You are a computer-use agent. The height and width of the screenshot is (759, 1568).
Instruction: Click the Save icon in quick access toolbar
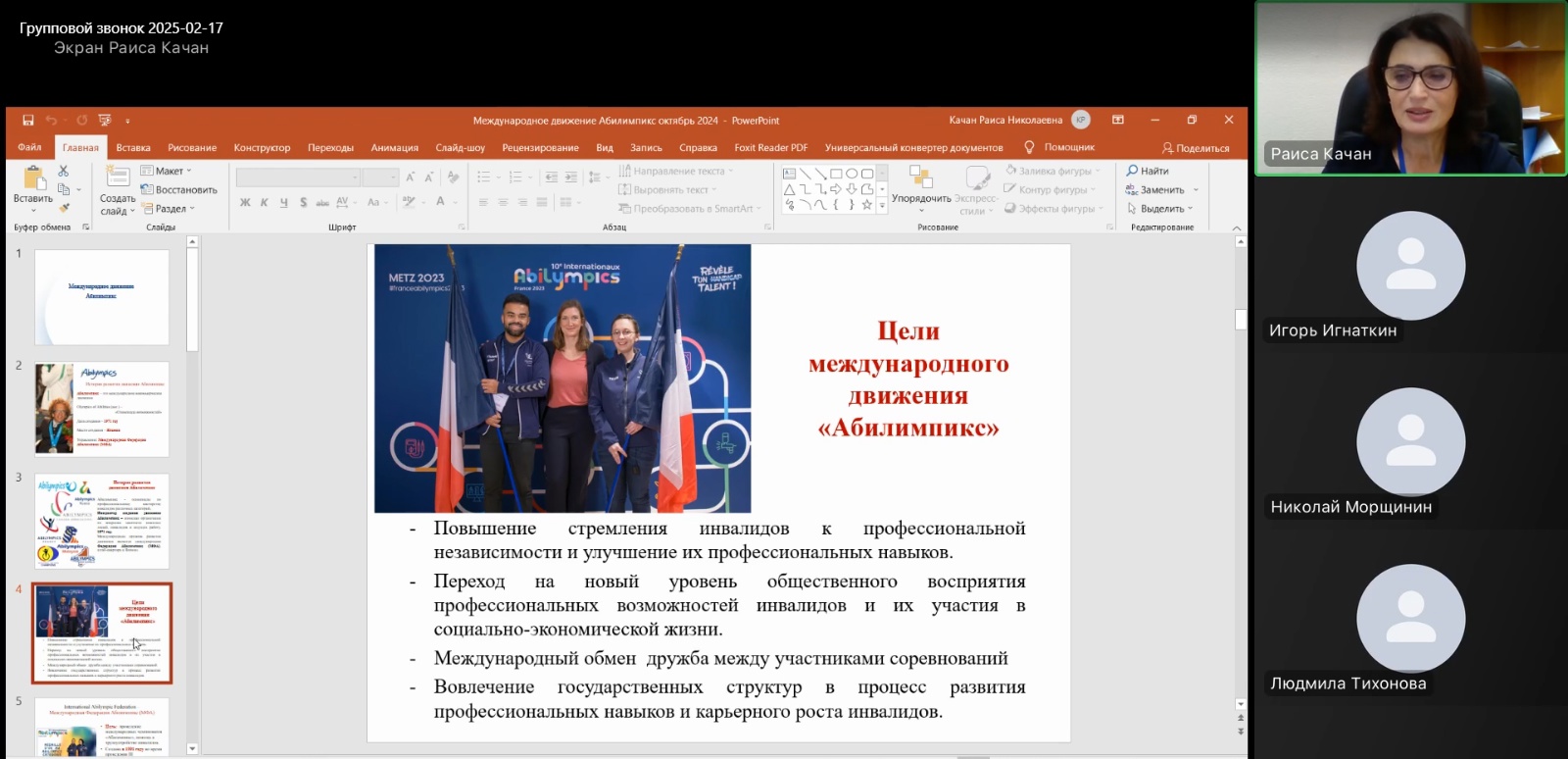tap(27, 120)
